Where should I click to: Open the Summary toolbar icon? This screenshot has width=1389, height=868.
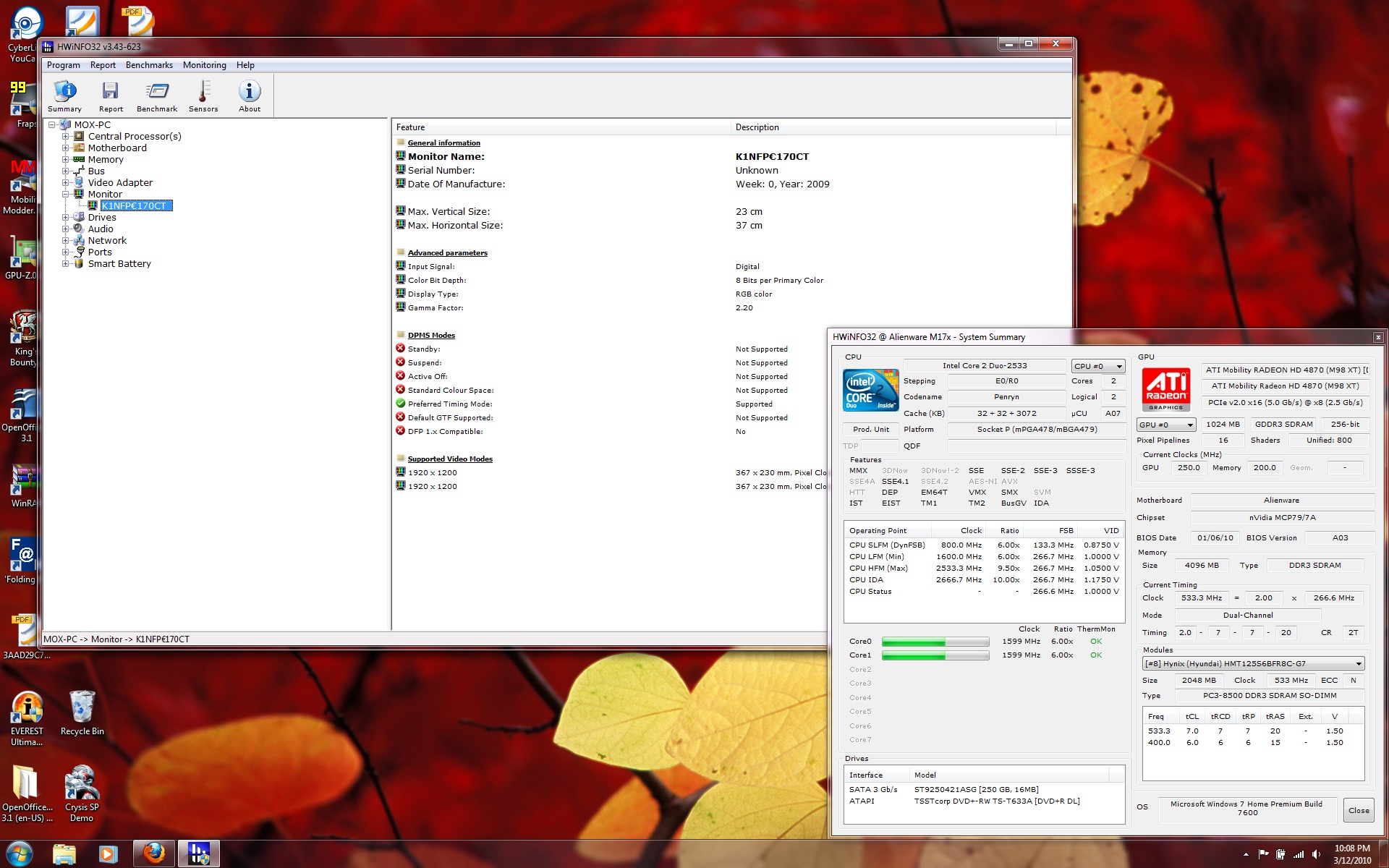pyautogui.click(x=64, y=96)
